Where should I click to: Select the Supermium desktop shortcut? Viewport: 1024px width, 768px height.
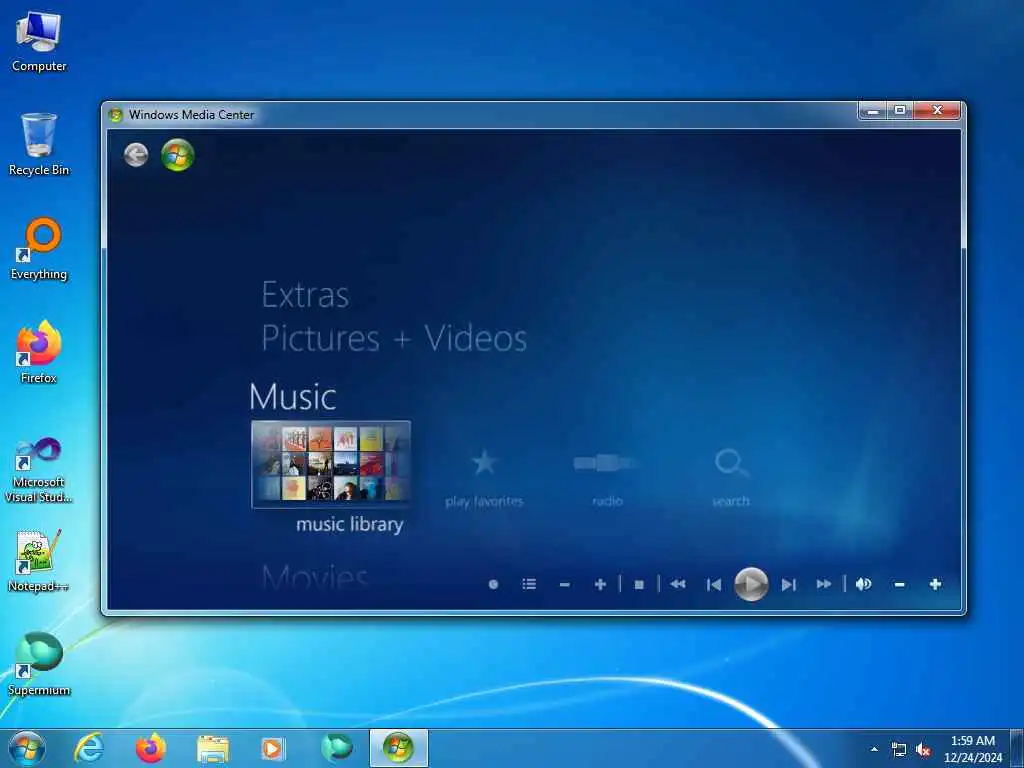coord(39,664)
